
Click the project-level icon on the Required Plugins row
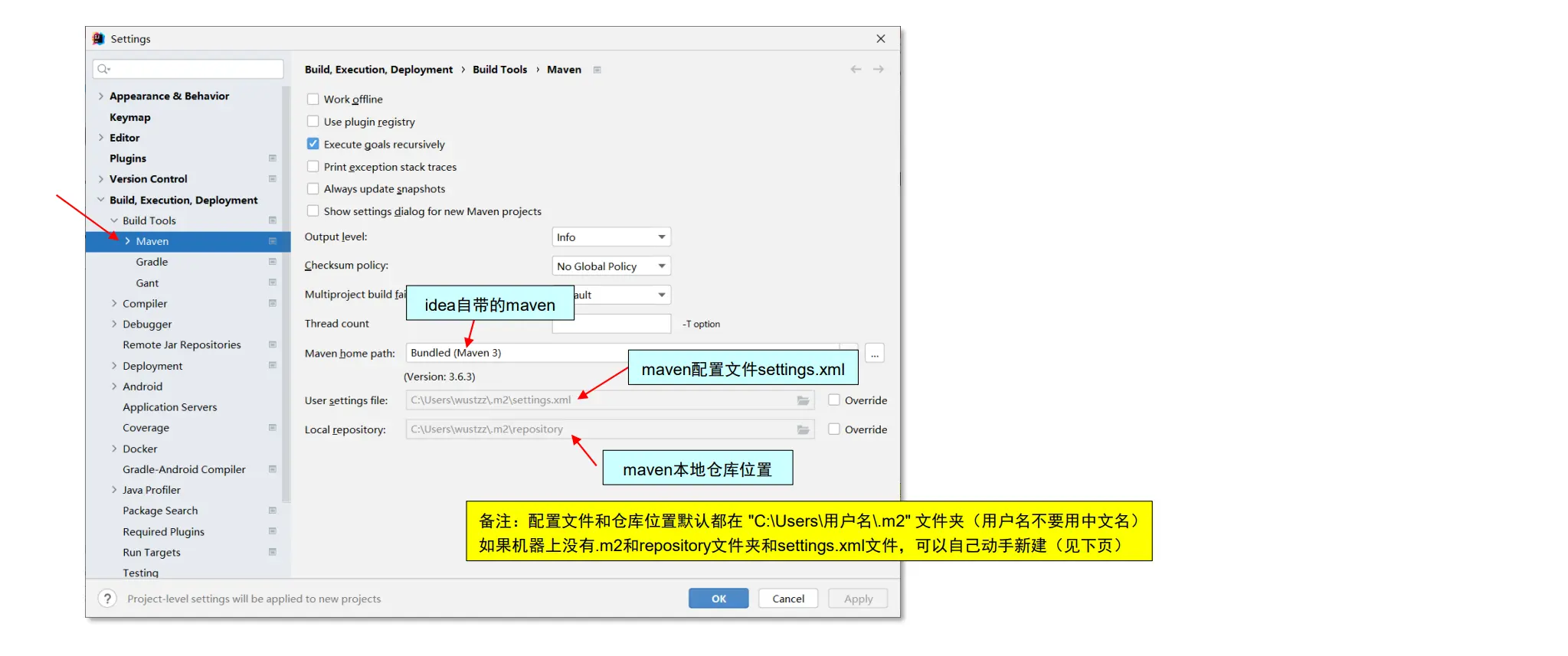pyautogui.click(x=272, y=530)
